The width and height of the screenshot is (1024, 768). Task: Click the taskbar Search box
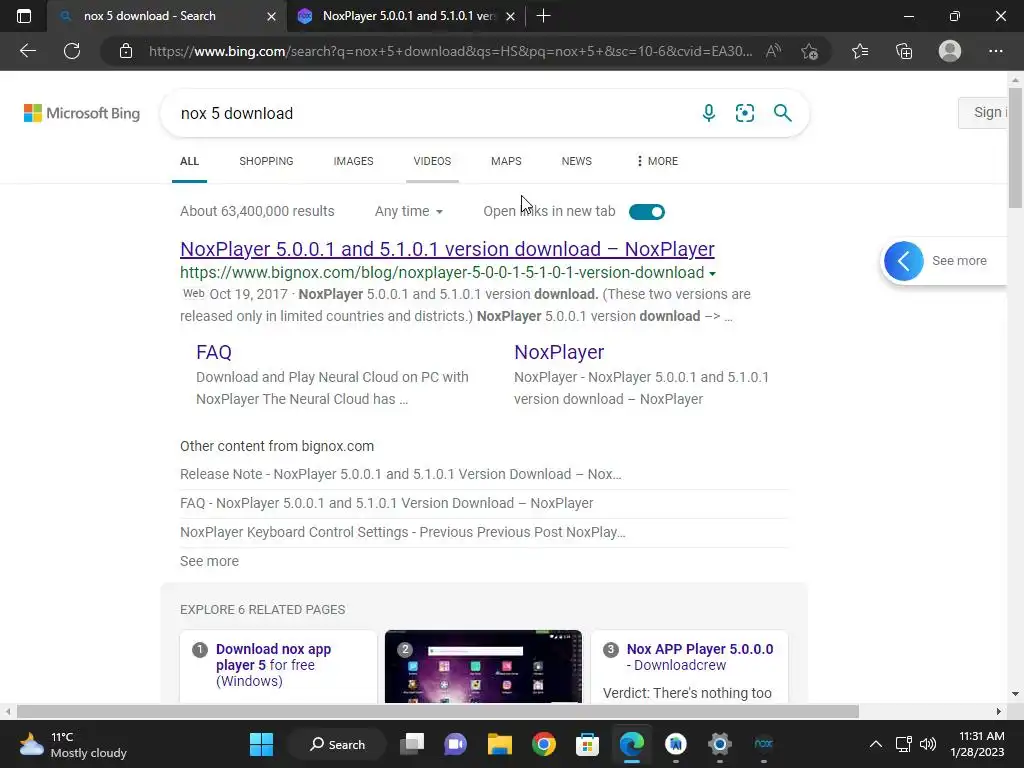pos(337,744)
